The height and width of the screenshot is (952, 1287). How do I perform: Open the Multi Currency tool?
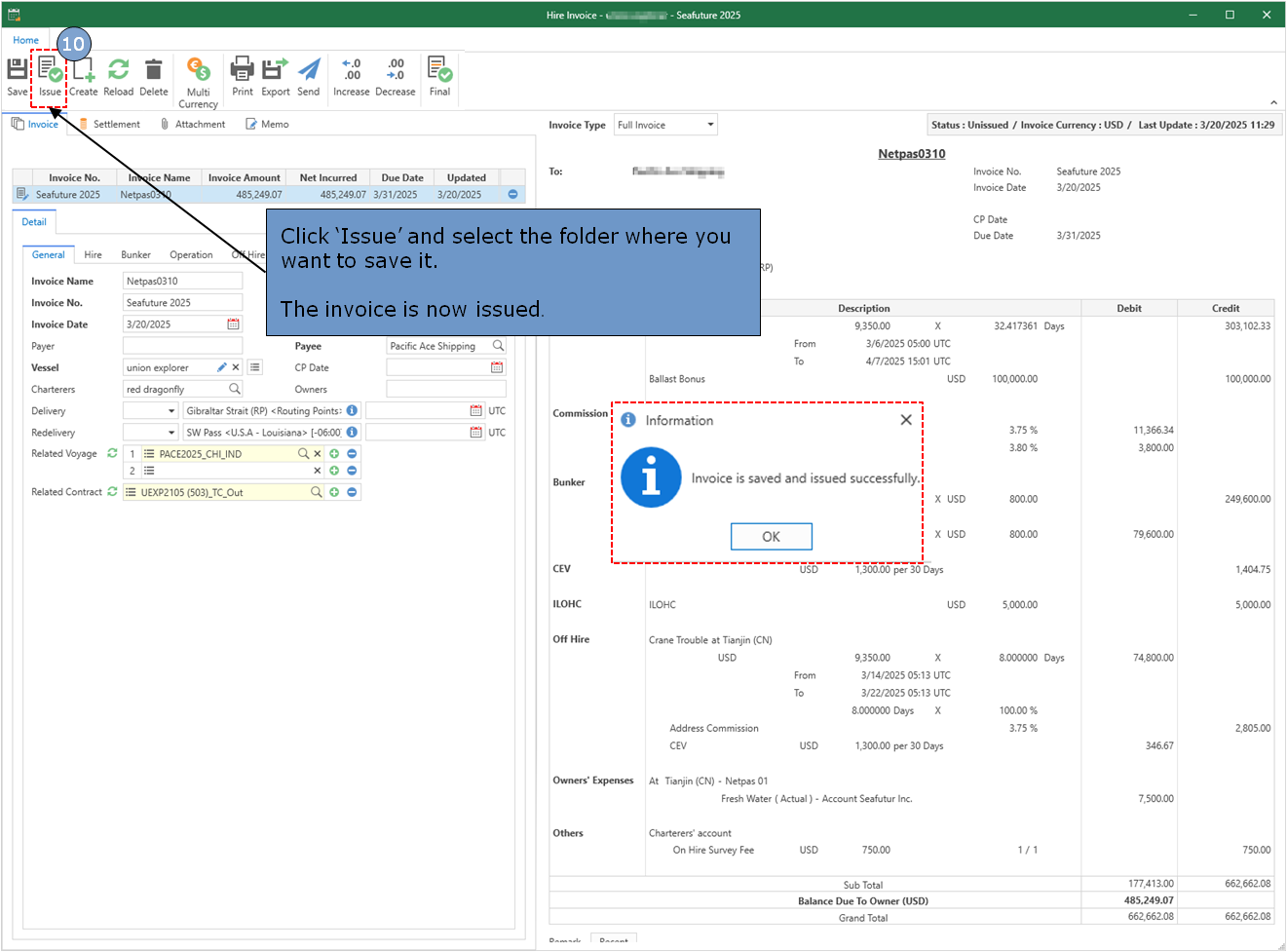(198, 71)
